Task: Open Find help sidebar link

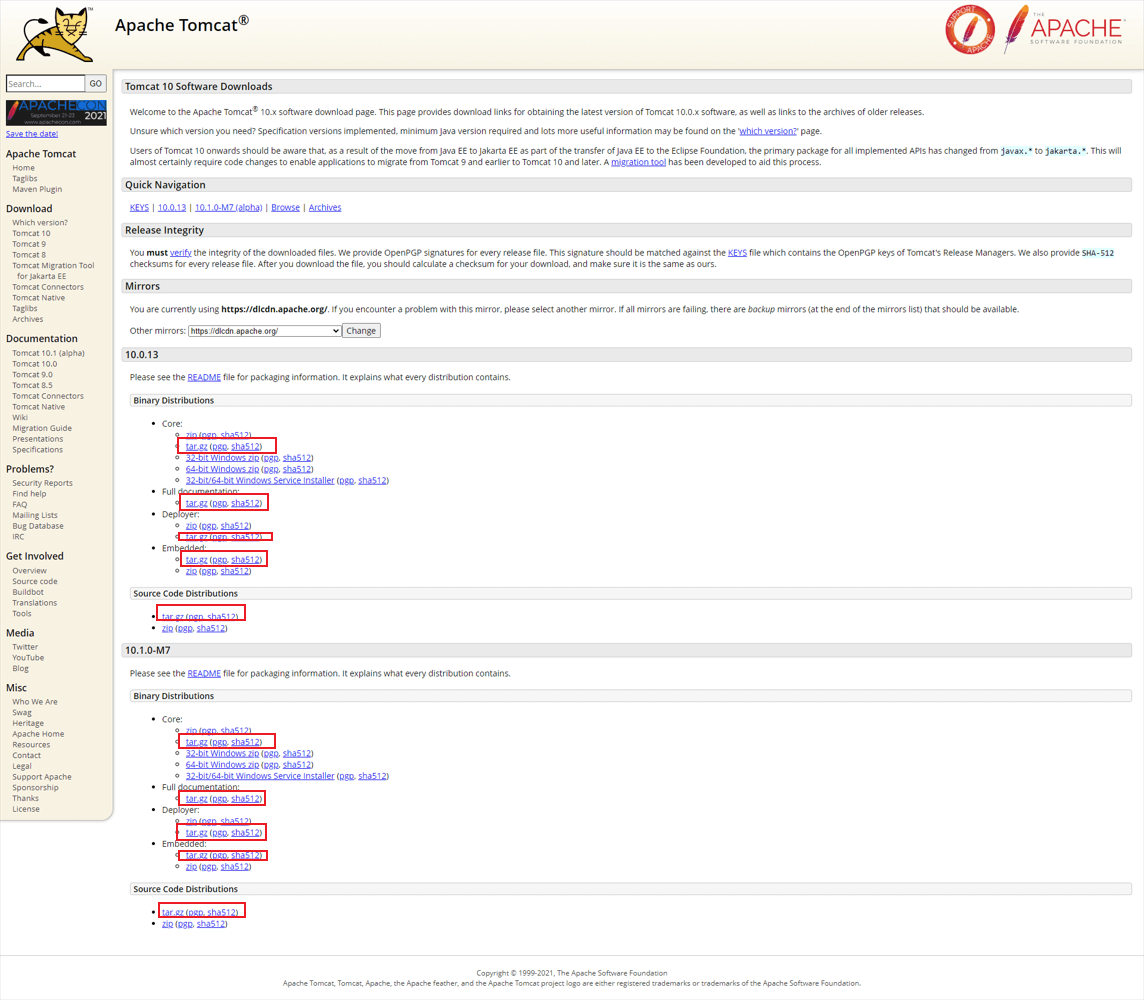Action: (x=29, y=494)
